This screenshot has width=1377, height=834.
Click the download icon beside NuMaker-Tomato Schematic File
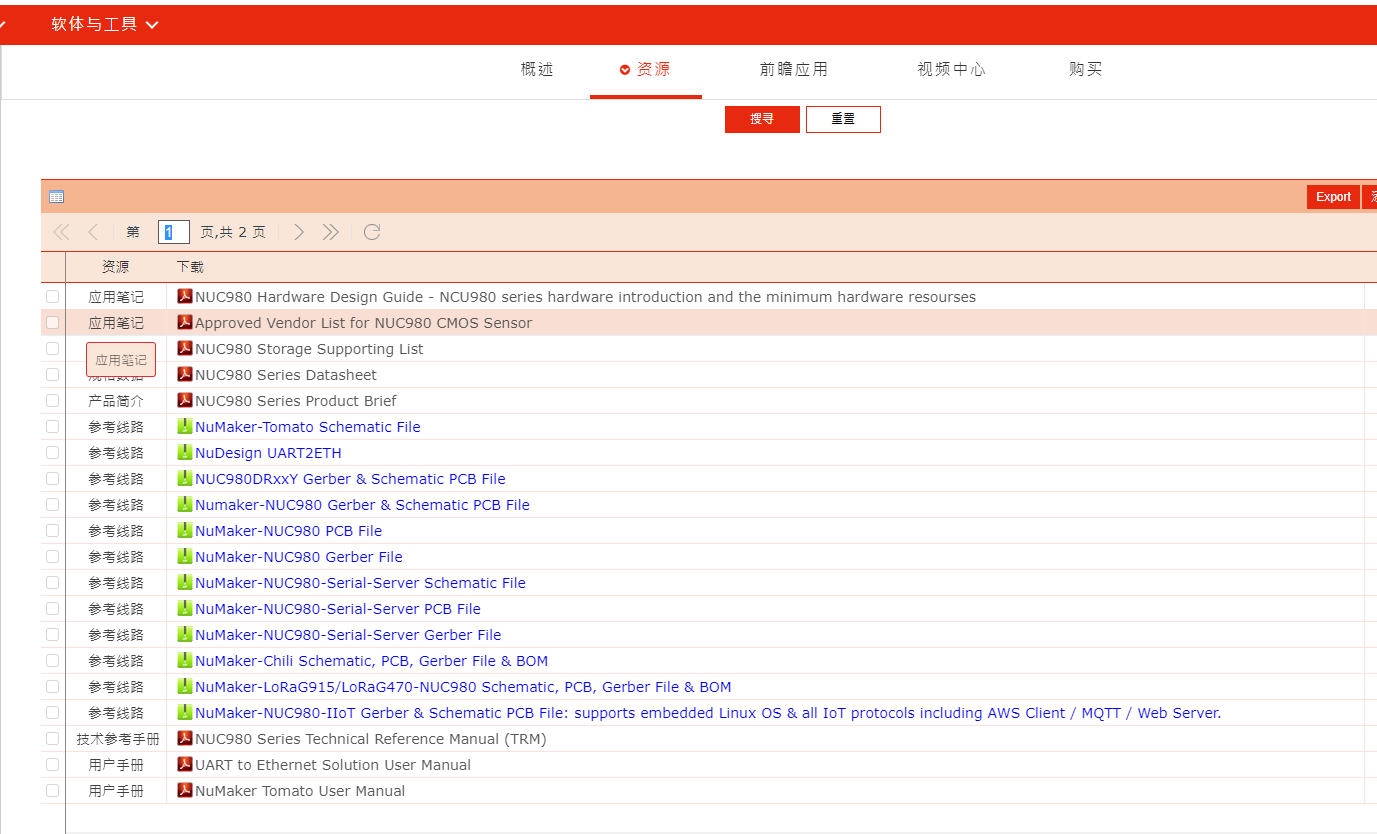coord(185,426)
